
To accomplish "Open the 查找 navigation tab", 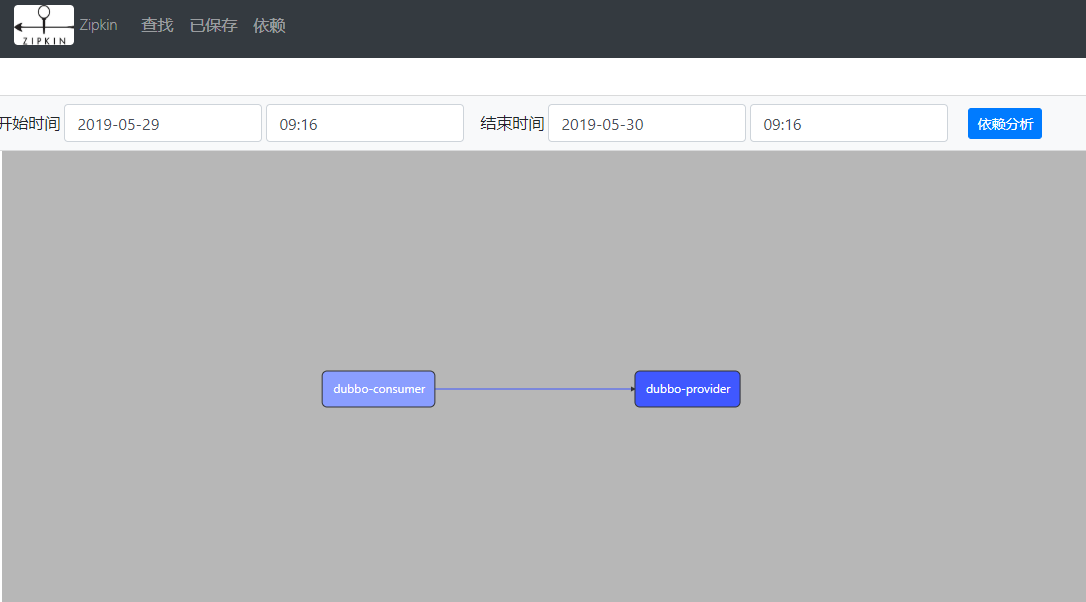I will point(157,26).
